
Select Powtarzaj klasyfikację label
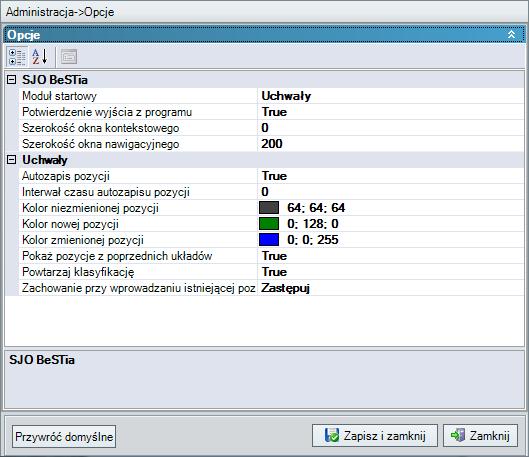(x=78, y=272)
